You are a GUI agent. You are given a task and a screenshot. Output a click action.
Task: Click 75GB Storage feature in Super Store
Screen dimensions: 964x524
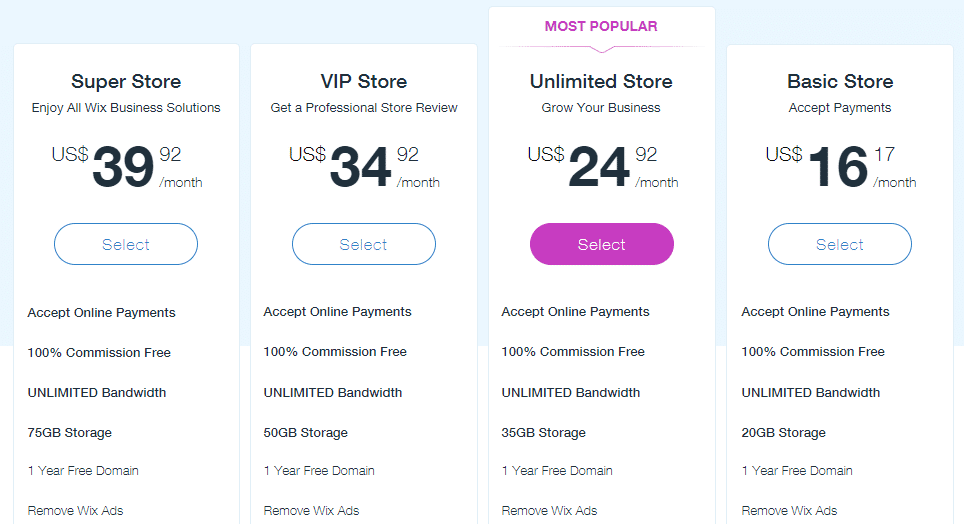point(70,433)
